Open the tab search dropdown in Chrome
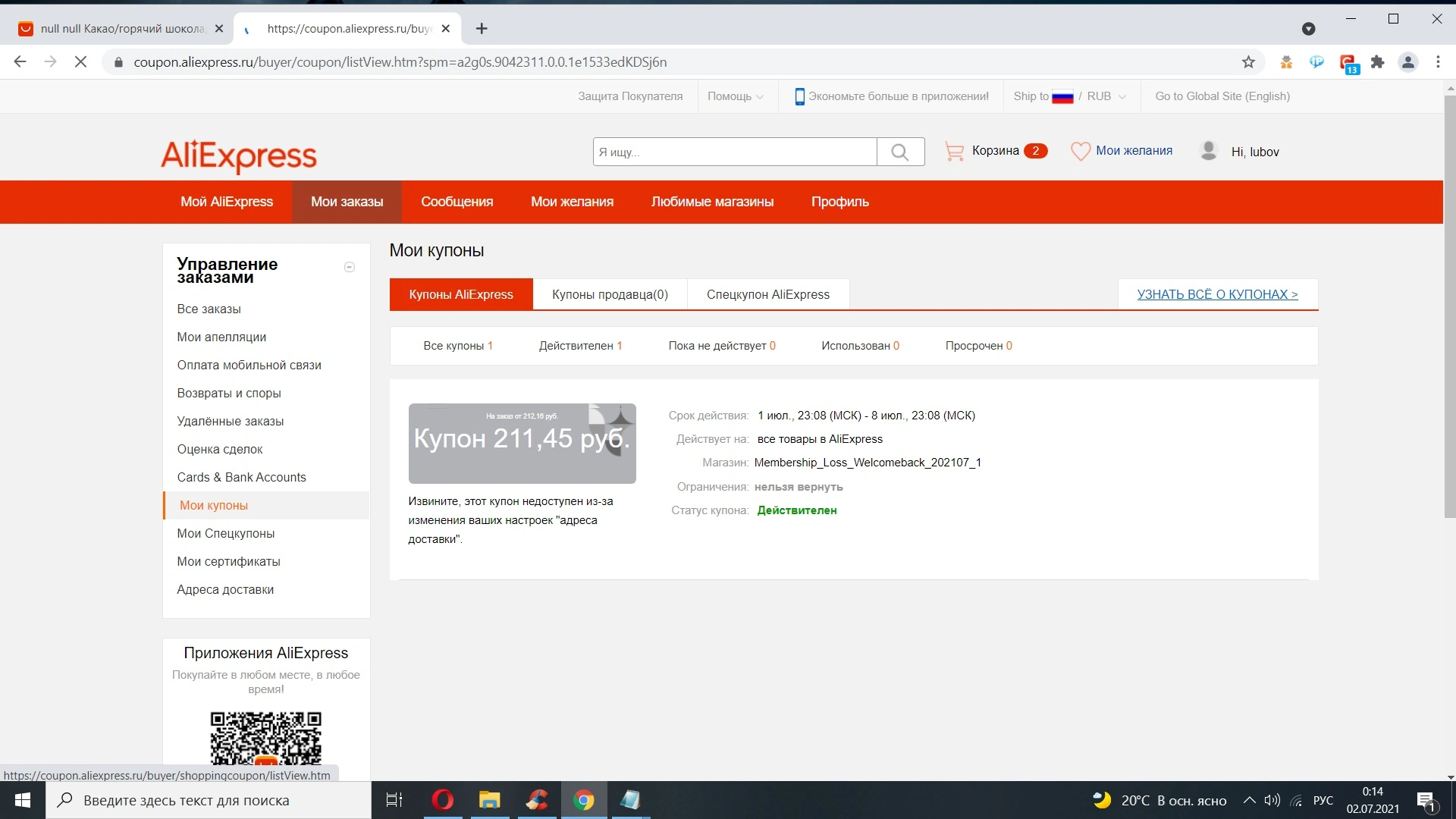 point(1308,29)
